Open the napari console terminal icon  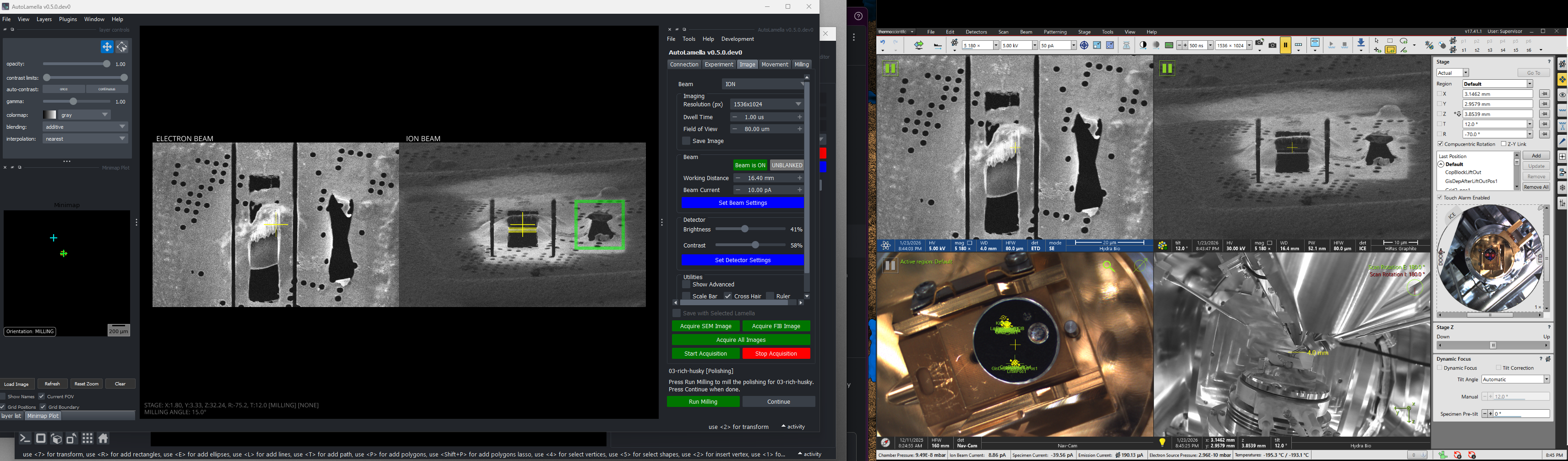pyautogui.click(x=25, y=439)
